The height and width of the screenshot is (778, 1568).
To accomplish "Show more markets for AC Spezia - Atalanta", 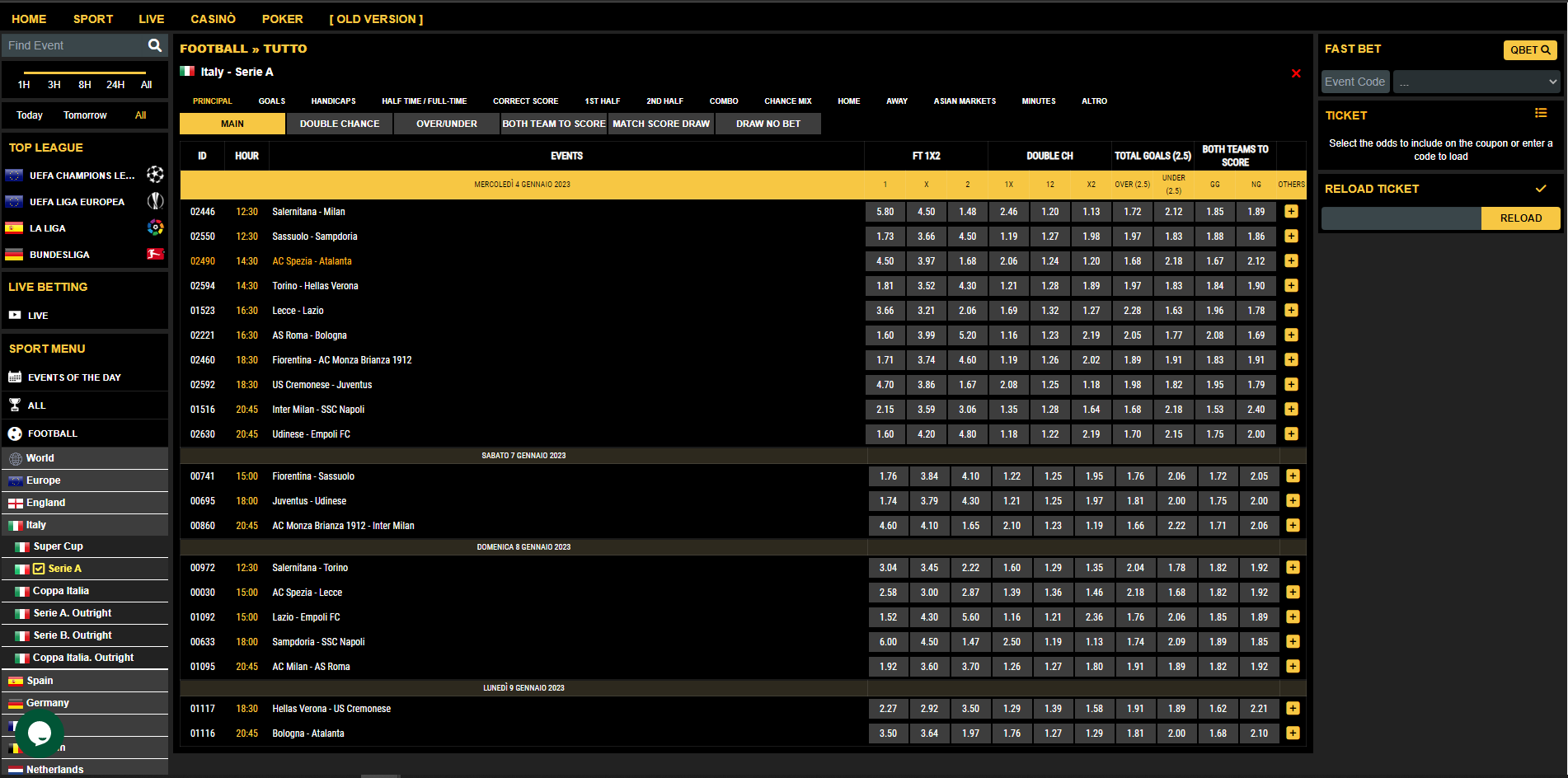I will click(1291, 260).
